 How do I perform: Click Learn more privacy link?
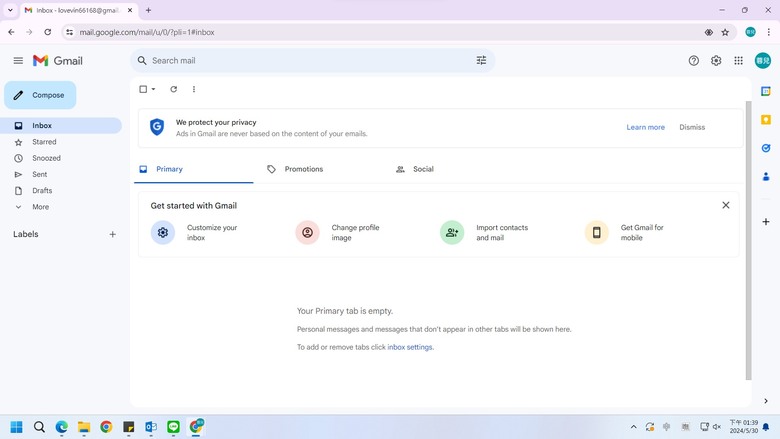coord(645,127)
